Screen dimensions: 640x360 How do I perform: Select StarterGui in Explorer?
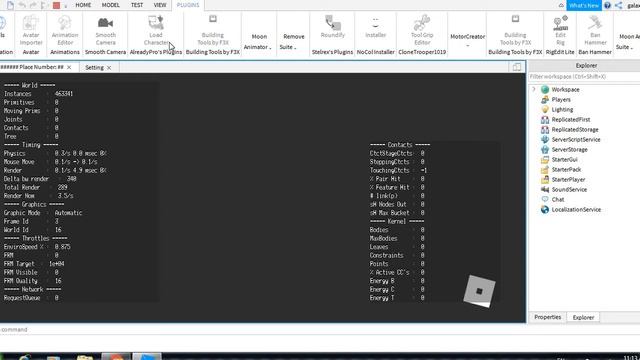point(564,160)
